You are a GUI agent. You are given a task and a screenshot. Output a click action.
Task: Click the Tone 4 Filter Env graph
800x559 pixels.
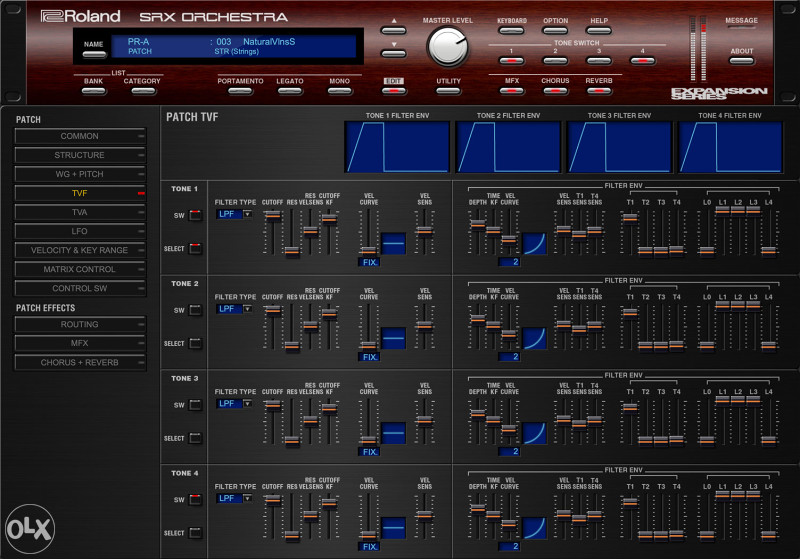coord(730,147)
